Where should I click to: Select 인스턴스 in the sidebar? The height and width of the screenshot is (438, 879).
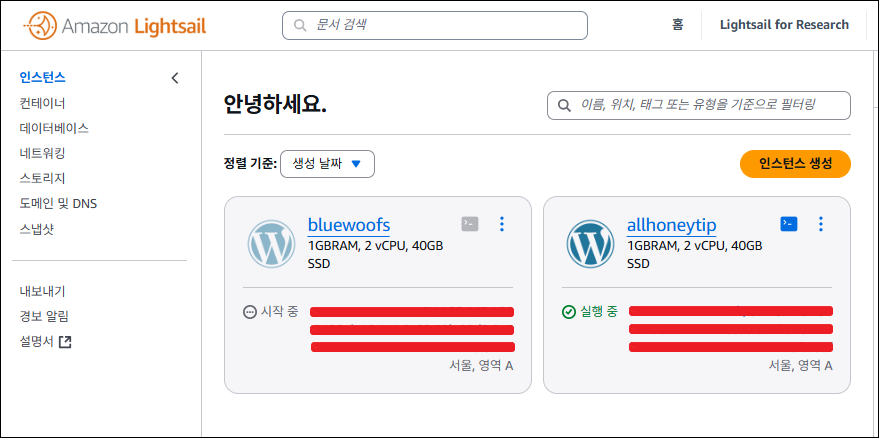43,77
